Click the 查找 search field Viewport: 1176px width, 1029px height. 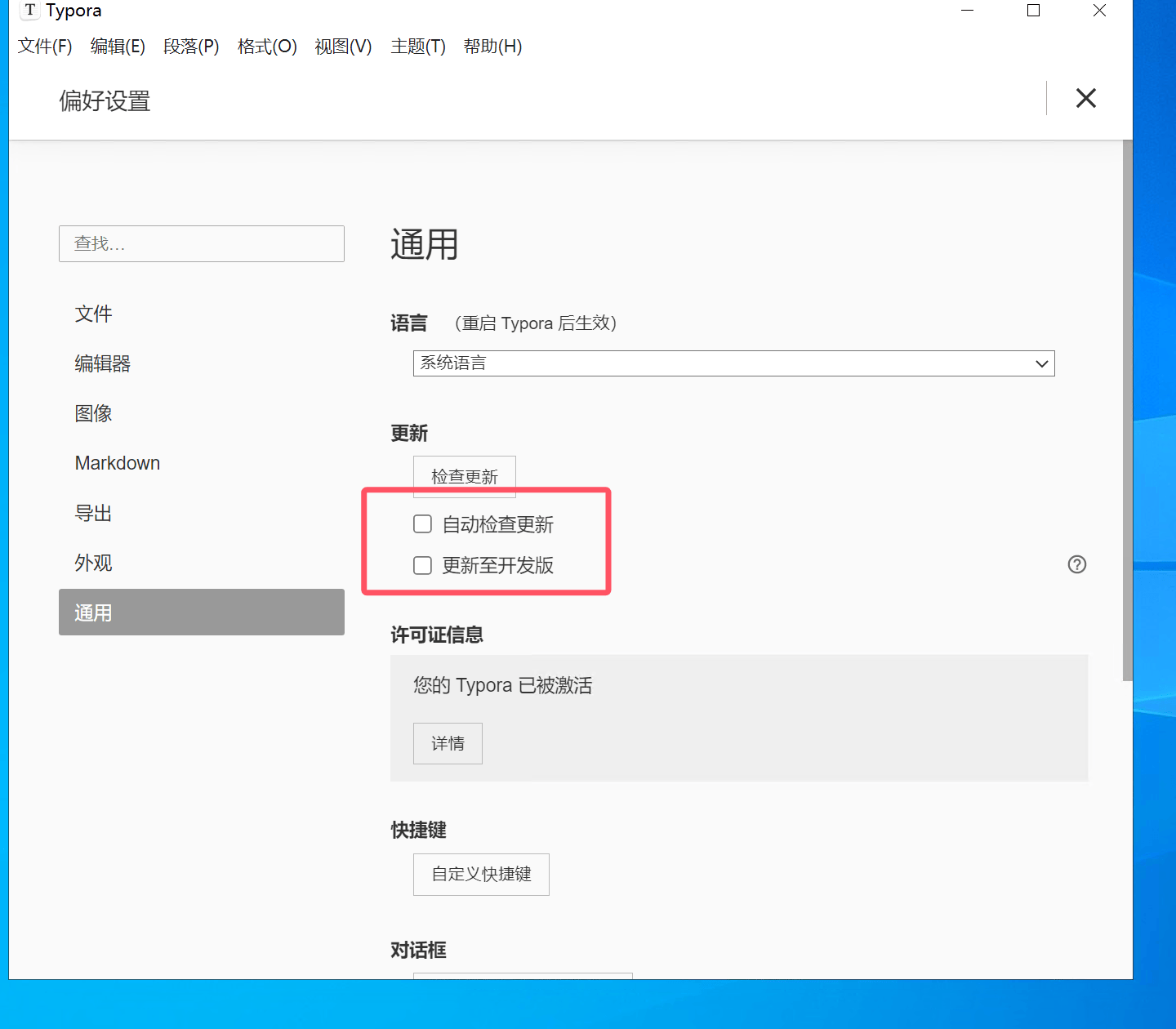pyautogui.click(x=202, y=244)
